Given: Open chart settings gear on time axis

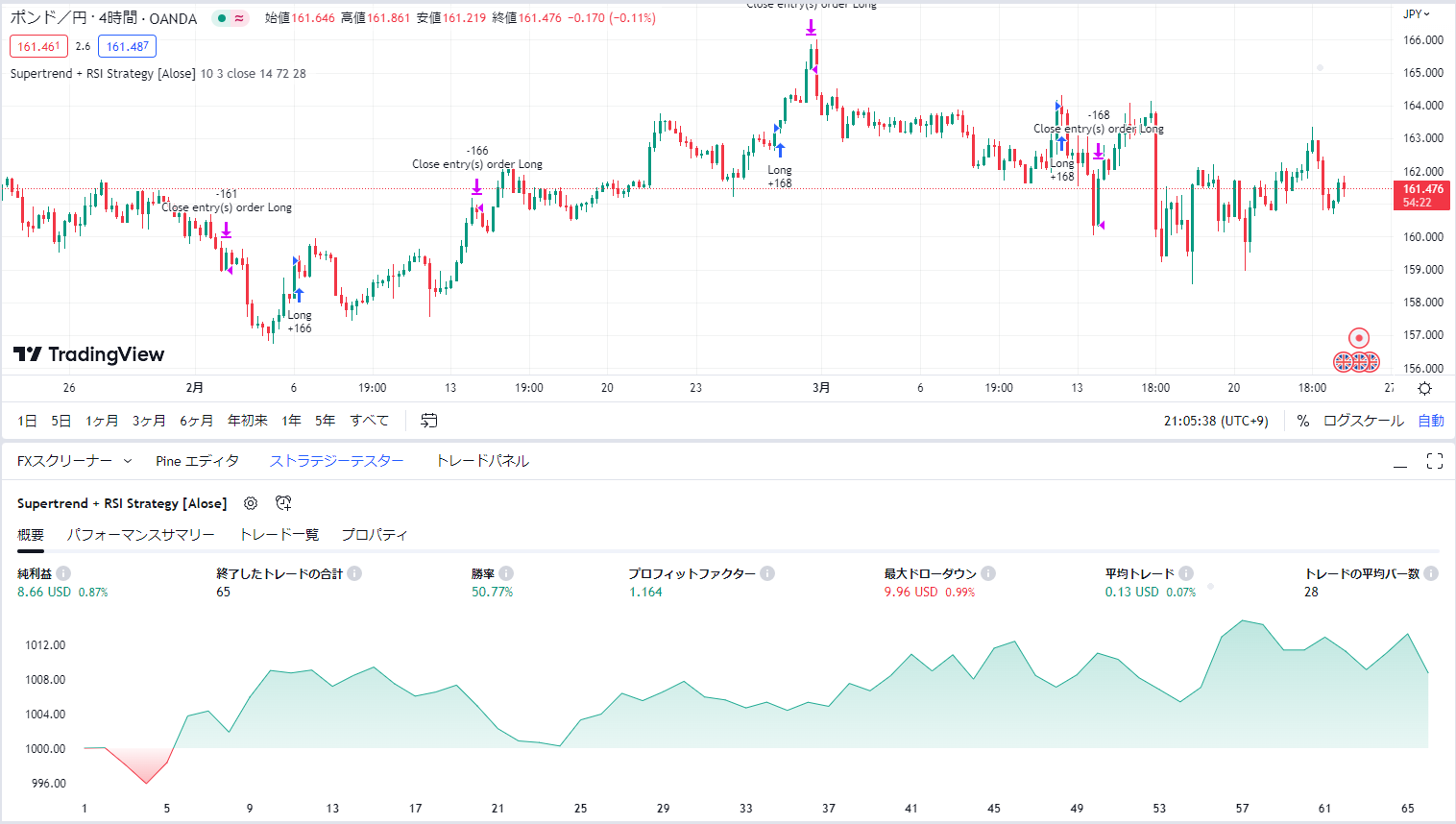Looking at the screenshot, I should click(1424, 388).
